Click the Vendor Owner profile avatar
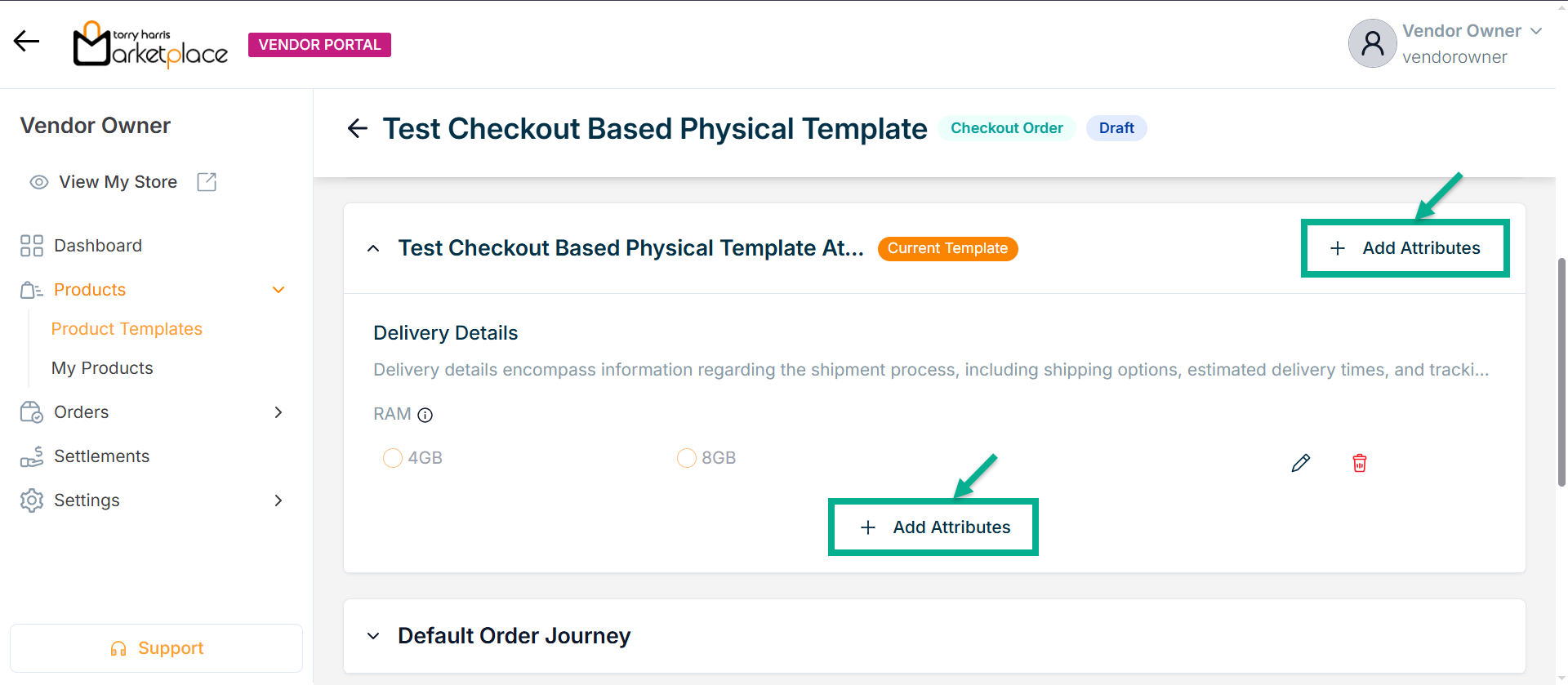The image size is (1568, 685). click(x=1372, y=43)
